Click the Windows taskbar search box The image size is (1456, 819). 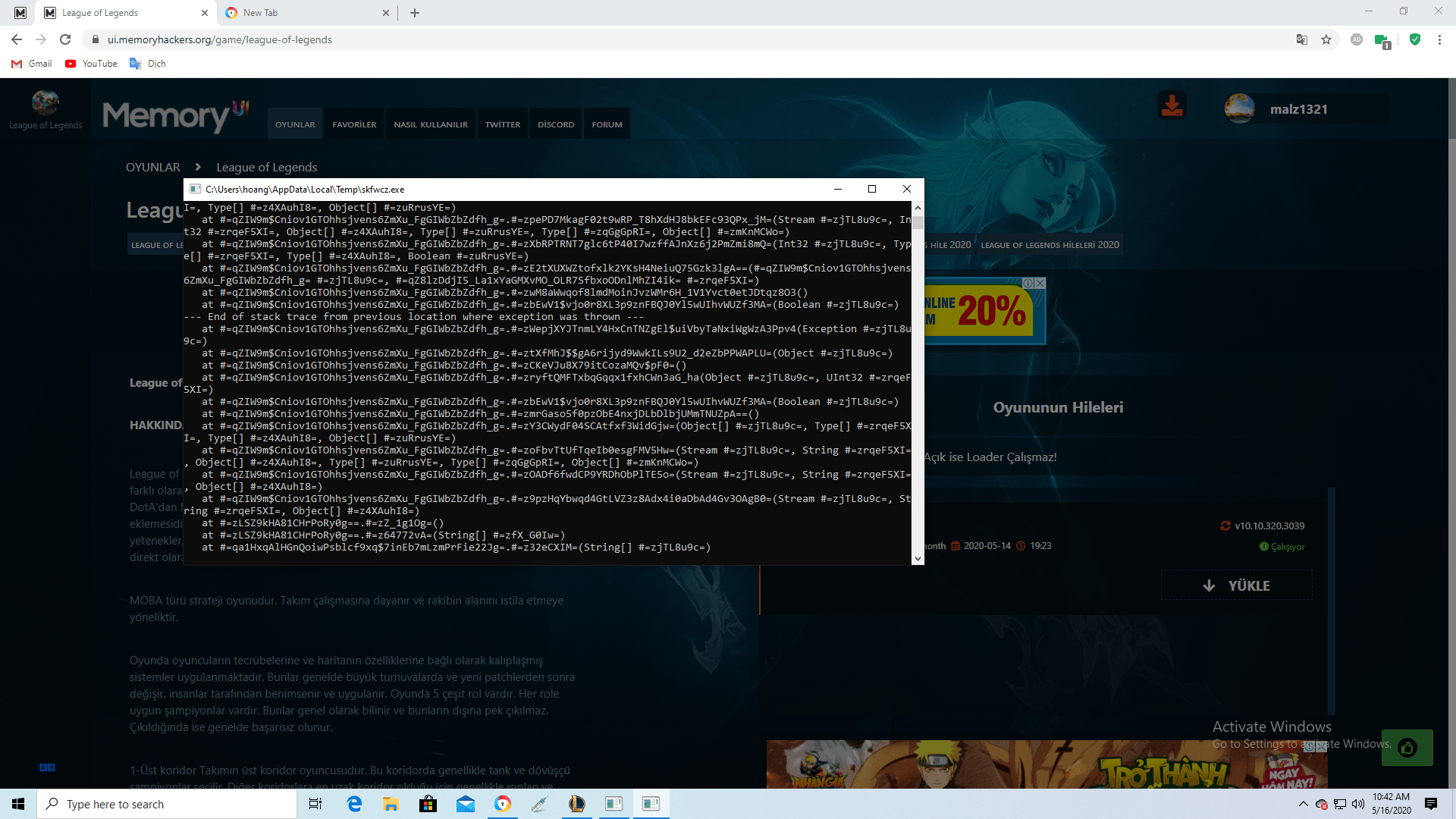tap(167, 804)
